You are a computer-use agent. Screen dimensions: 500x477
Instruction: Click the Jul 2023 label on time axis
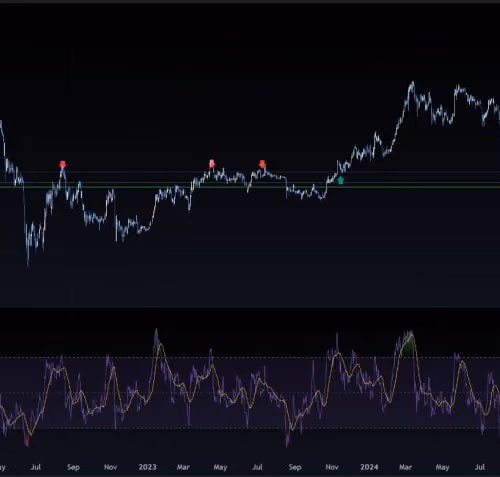(257, 467)
